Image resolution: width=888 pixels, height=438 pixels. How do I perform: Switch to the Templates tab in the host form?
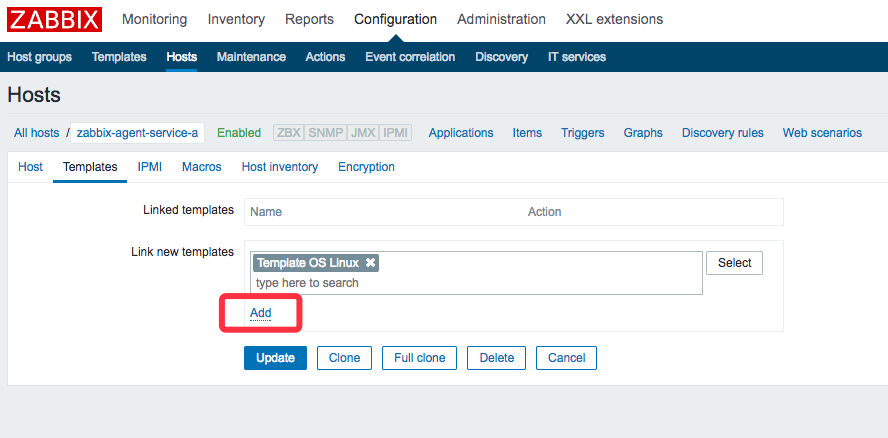[x=90, y=167]
